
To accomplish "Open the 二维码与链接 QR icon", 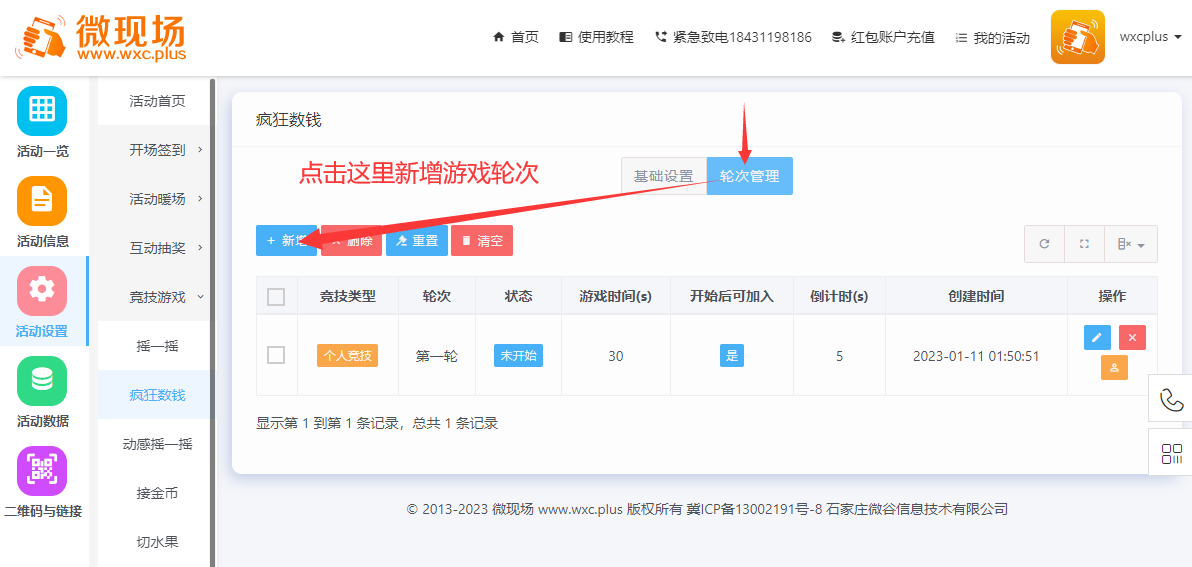I will click(42, 470).
